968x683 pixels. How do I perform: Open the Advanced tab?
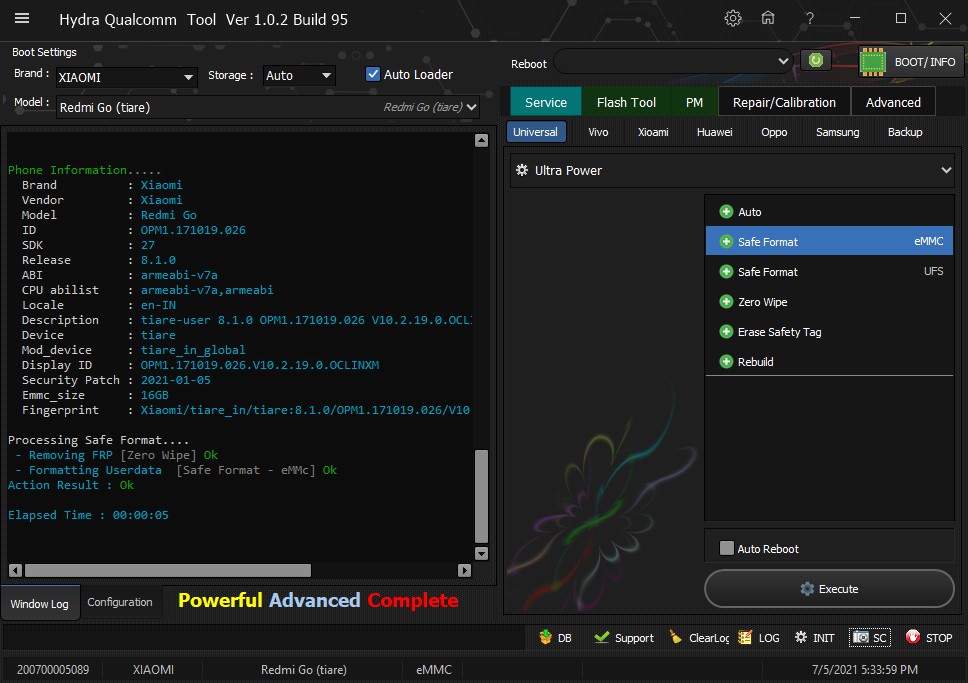pyautogui.click(x=893, y=103)
